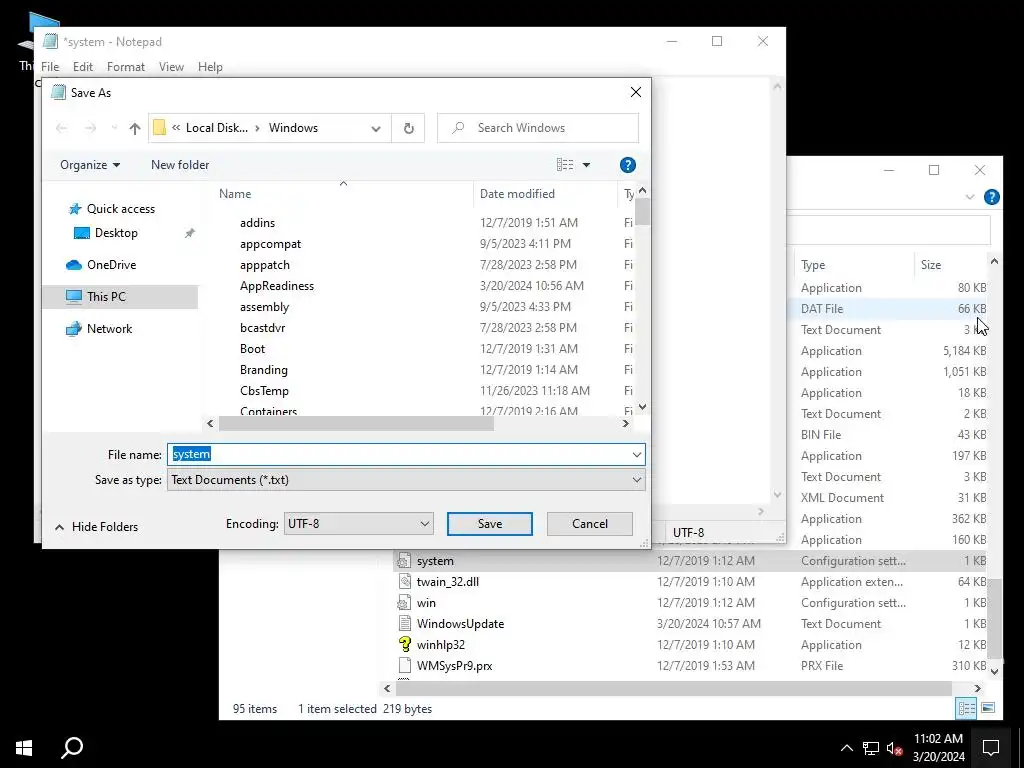Viewport: 1024px width, 768px height.
Task: Open the Encoding dropdown
Action: point(424,524)
